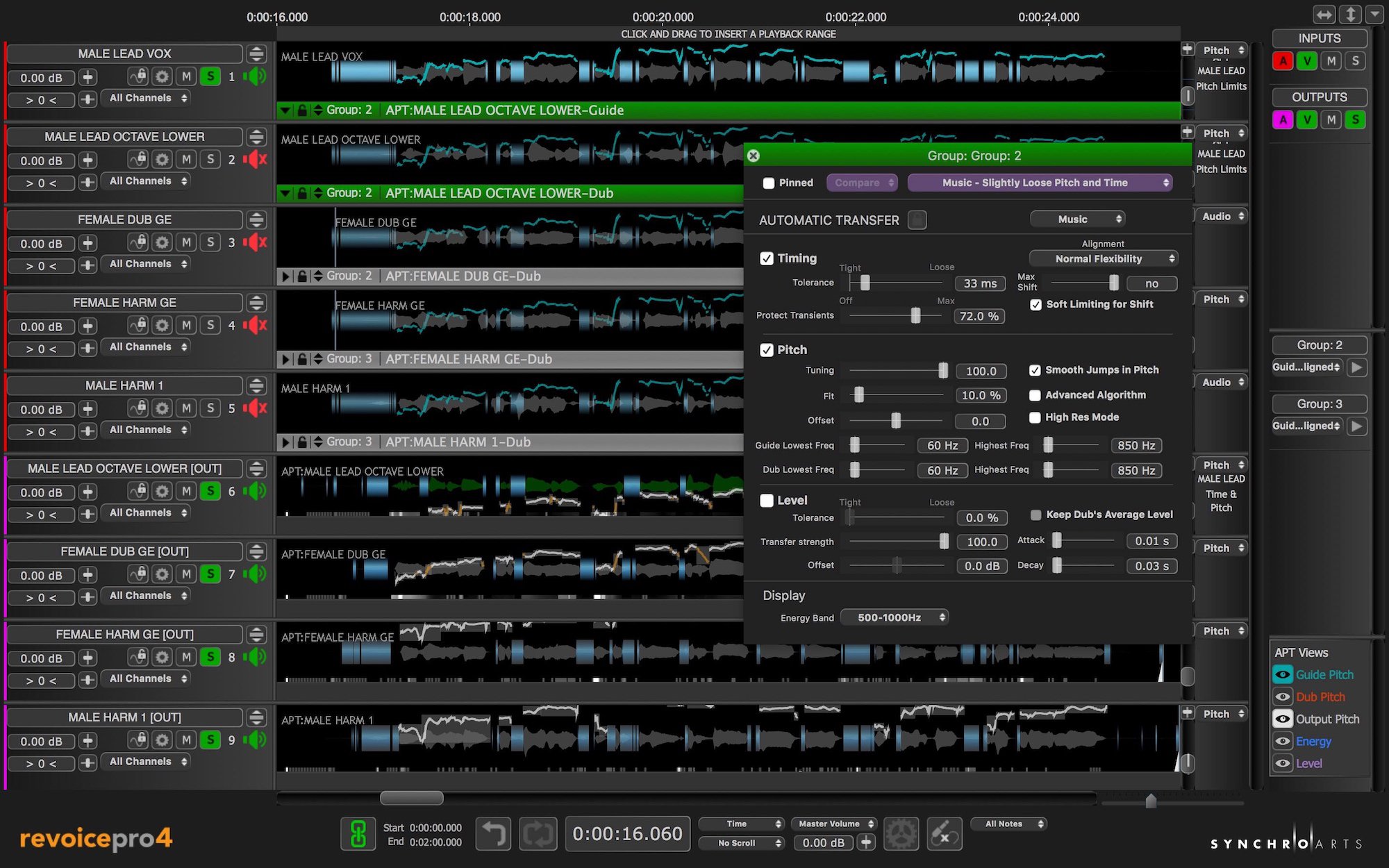Open the No Scroll menu
Screen dimensions: 1389x868
point(741,843)
